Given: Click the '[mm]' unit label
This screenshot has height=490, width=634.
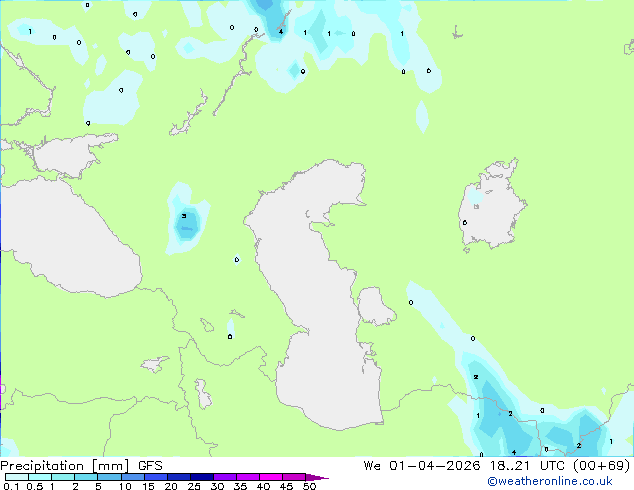Looking at the screenshot, I should [x=110, y=466].
